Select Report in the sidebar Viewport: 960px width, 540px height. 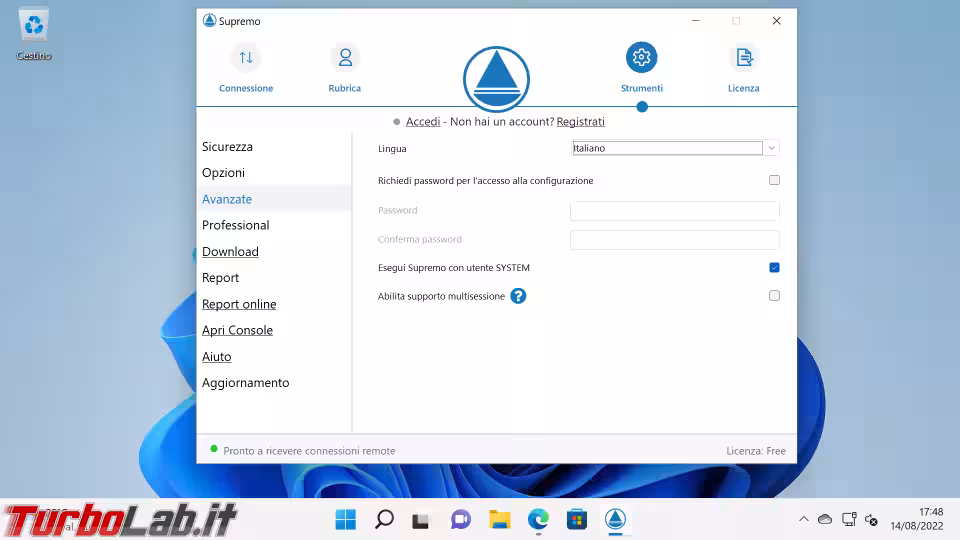point(220,278)
